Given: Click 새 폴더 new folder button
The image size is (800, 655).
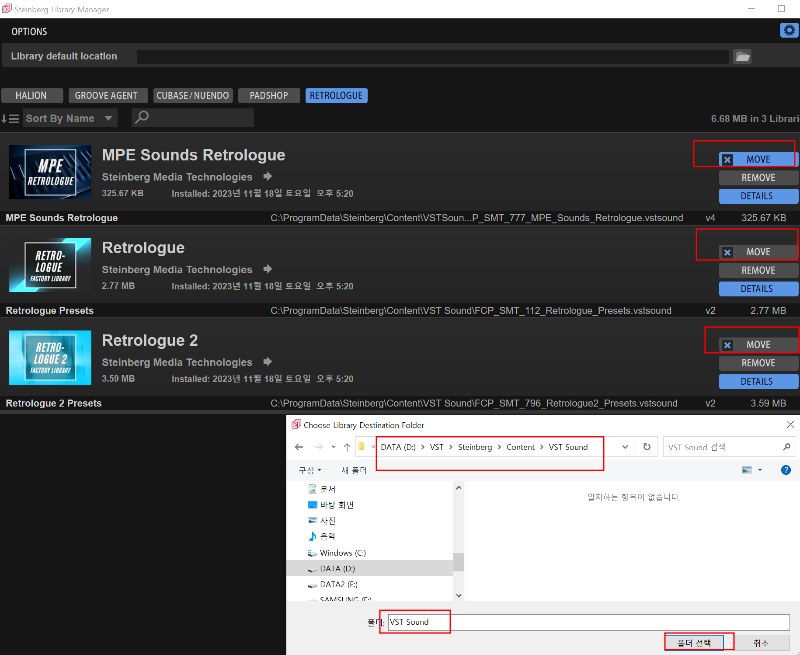Looking at the screenshot, I should click(x=353, y=470).
